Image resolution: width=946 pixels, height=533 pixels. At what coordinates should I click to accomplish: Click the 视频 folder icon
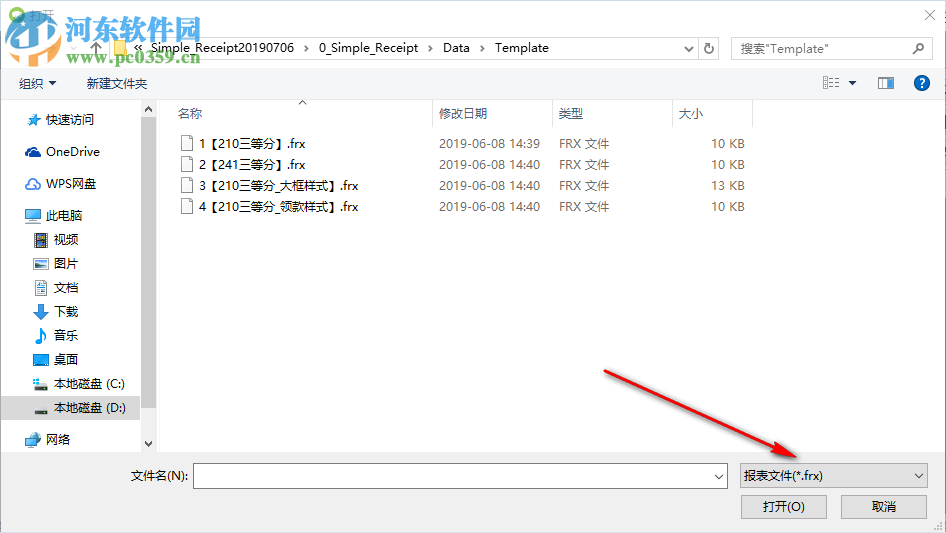pyautogui.click(x=40, y=240)
